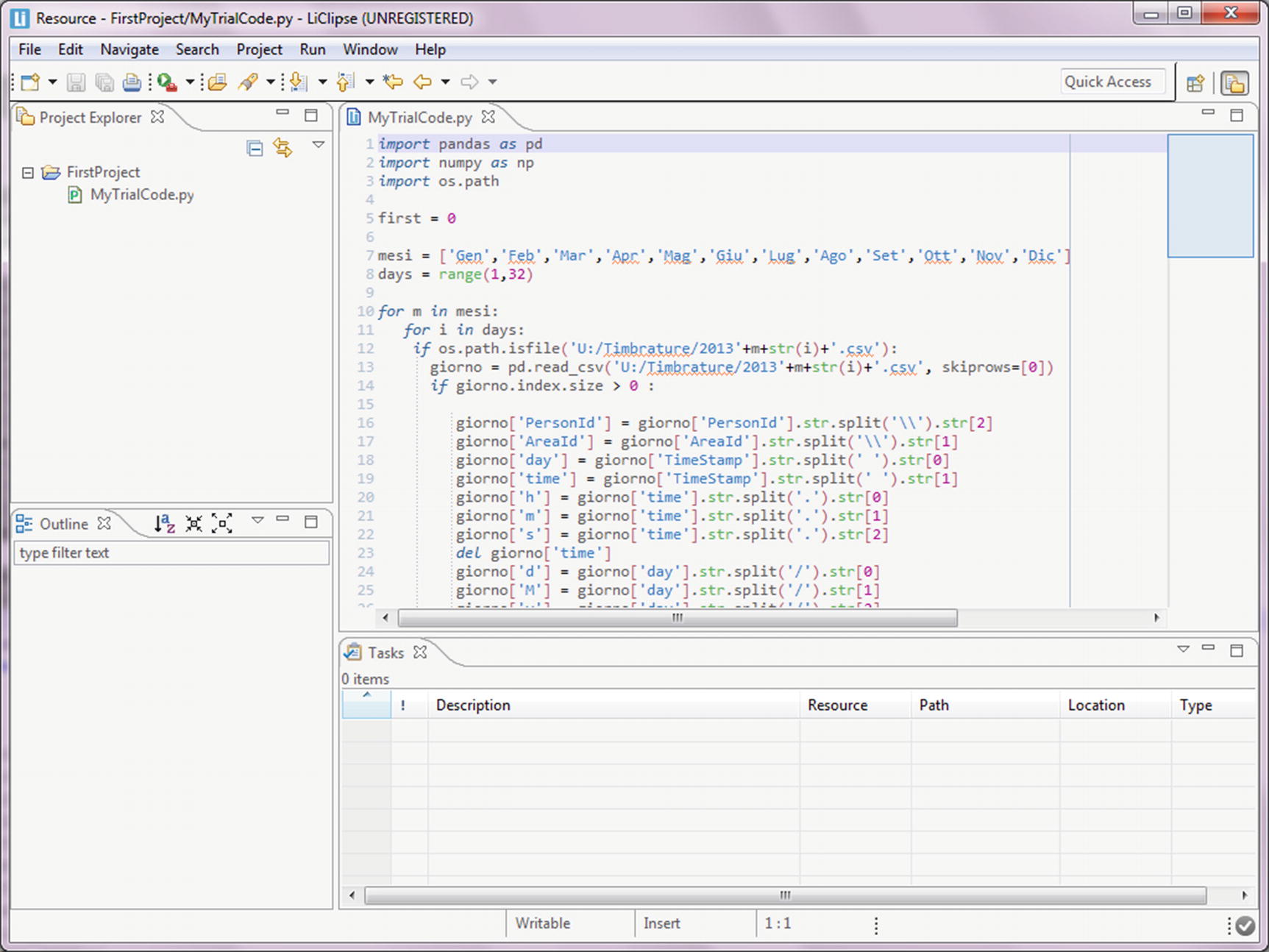Select the Outline view tab
Viewport: 1269px width, 952px height.
63,524
